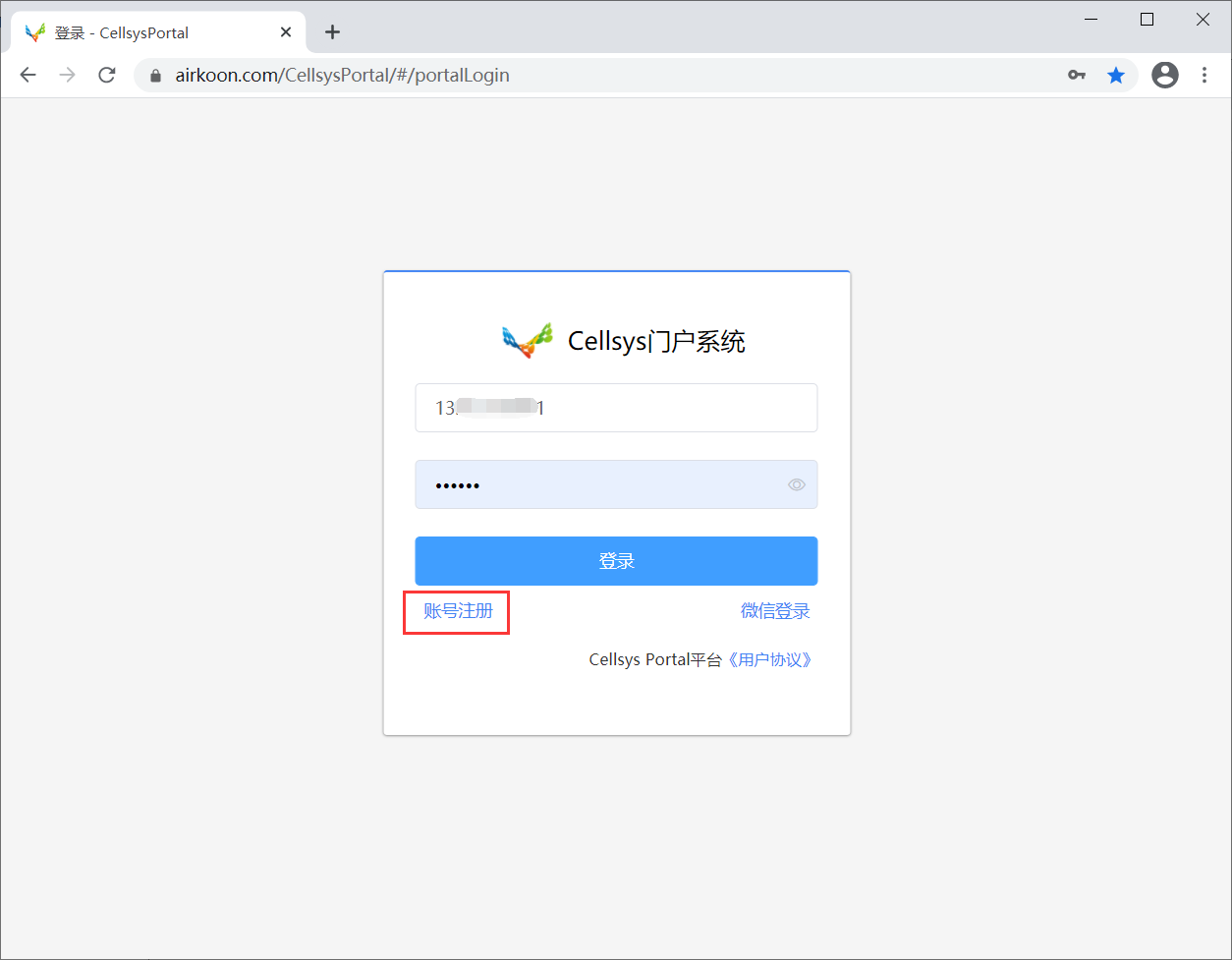Open a new browser tab
Viewport: 1232px width, 960px height.
click(333, 32)
